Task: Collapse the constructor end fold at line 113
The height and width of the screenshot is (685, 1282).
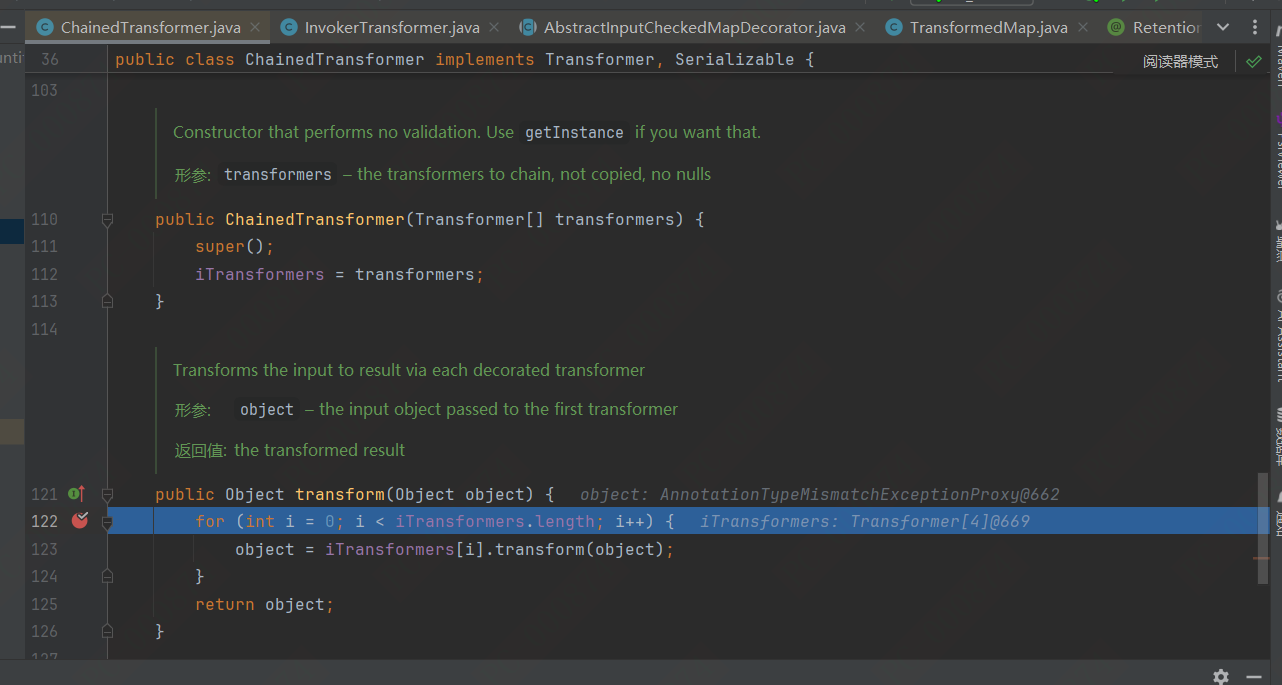Action: pyautogui.click(x=107, y=301)
